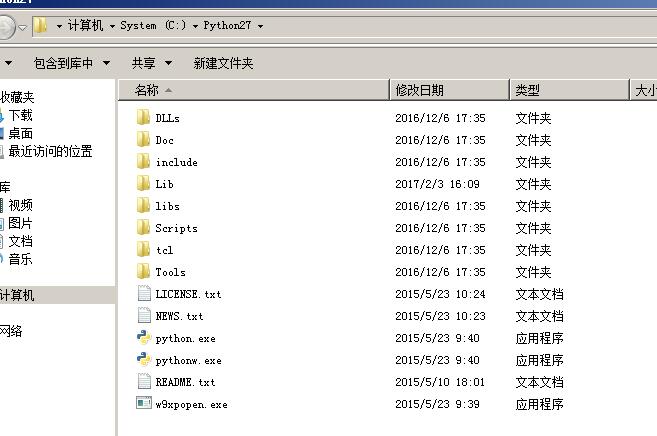Select 音乐 library in the navigation pane
The height and width of the screenshot is (436, 657).
20,259
